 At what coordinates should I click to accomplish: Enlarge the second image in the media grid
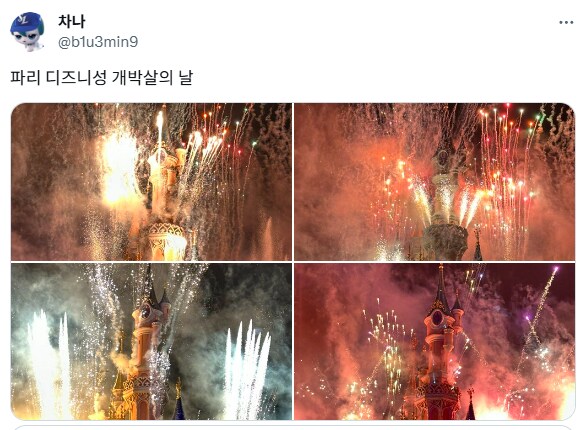[x=434, y=182]
